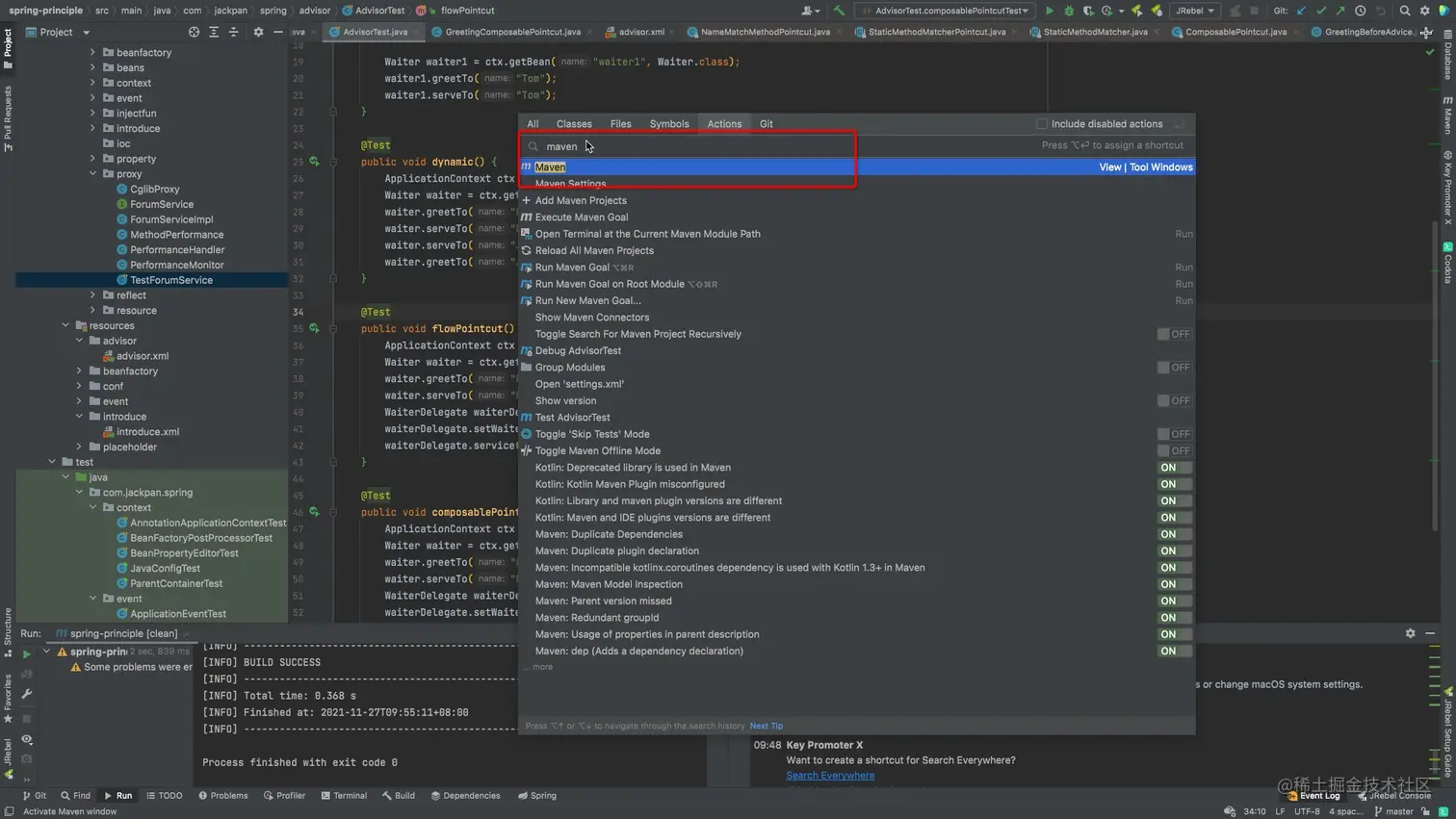Open Spring tool window

click(537, 796)
